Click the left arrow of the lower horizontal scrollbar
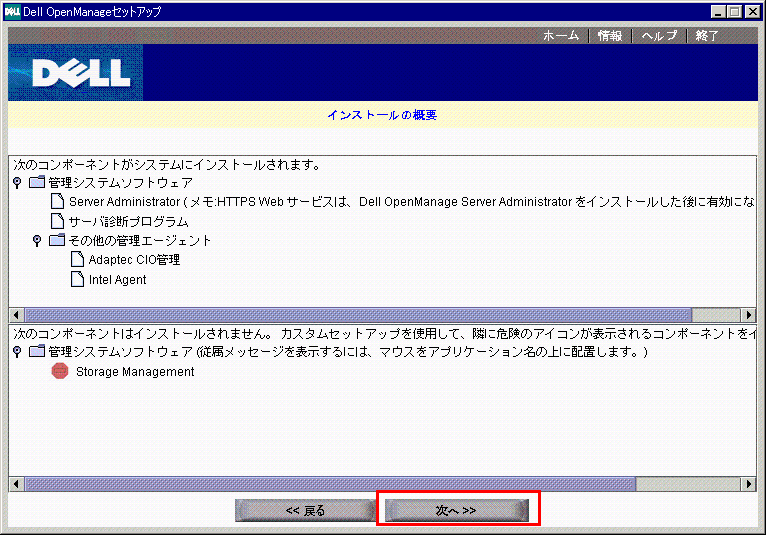 pyautogui.click(x=16, y=484)
